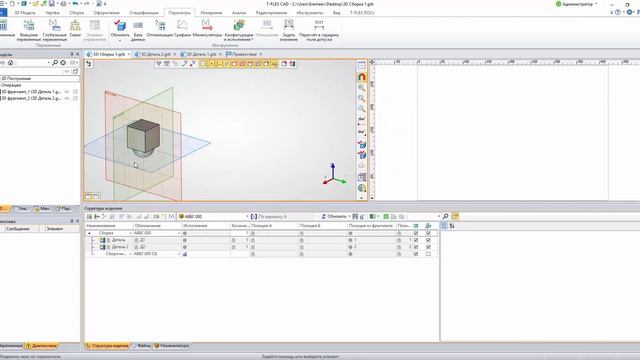Click the globe view icon in viewport sidebar
Viewport: 640px width, 360px height.
[362, 188]
